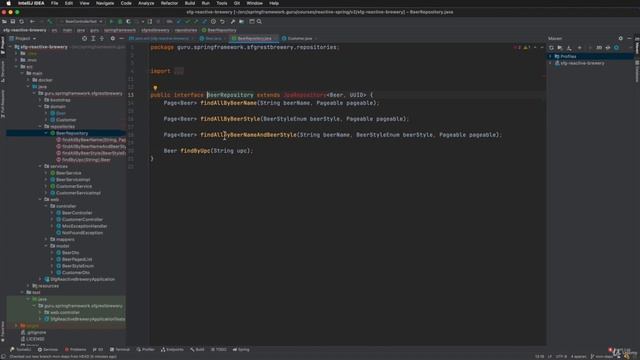640x360 pixels.
Task: Click the Rollback/undo arrow icon
Action: pos(222,21)
